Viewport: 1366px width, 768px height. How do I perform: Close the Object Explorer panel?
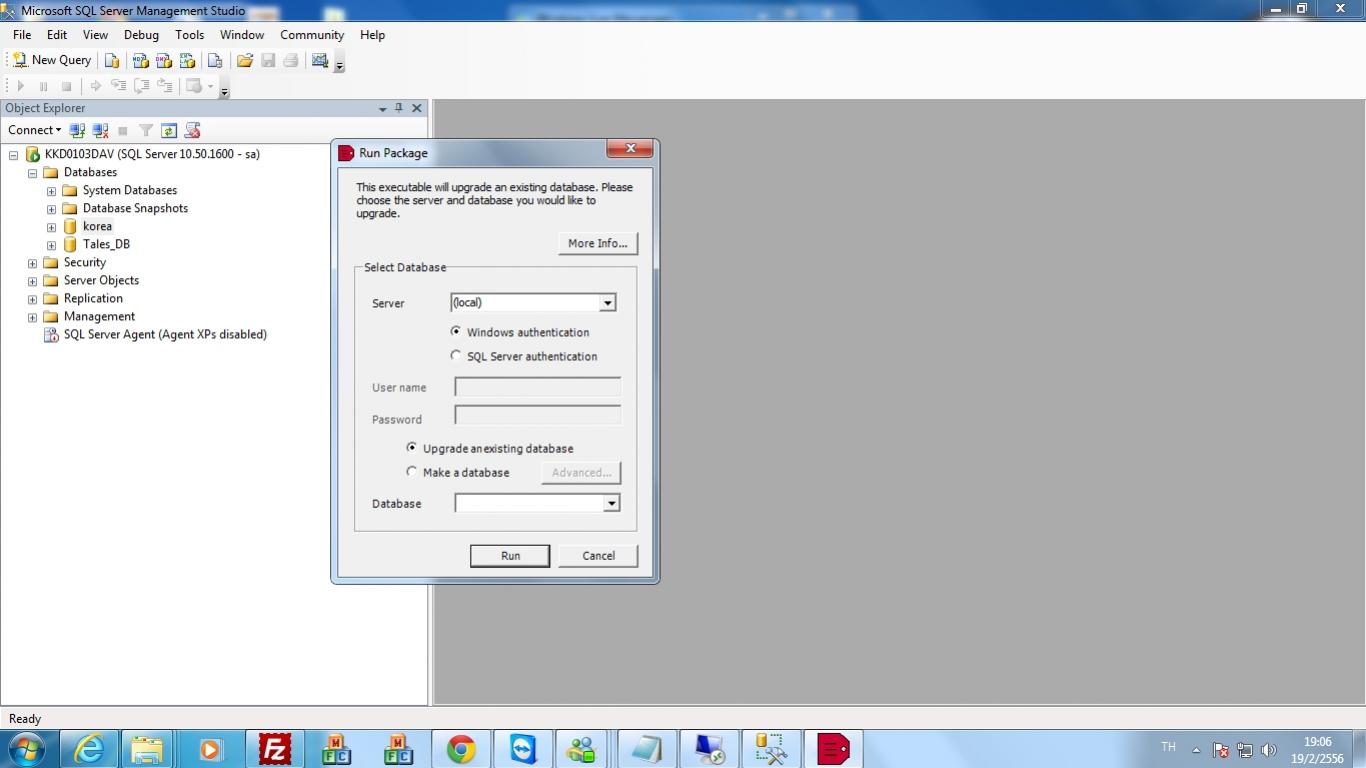417,108
